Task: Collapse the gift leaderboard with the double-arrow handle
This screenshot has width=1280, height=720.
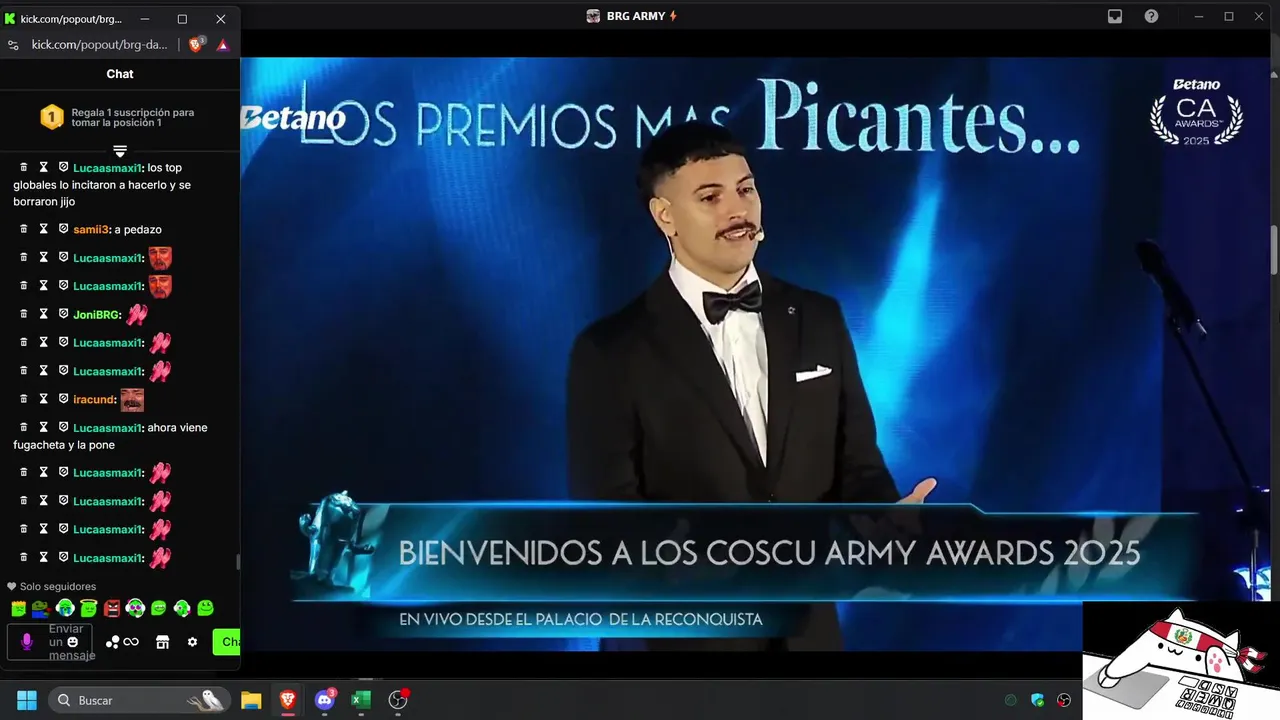Action: click(x=120, y=151)
